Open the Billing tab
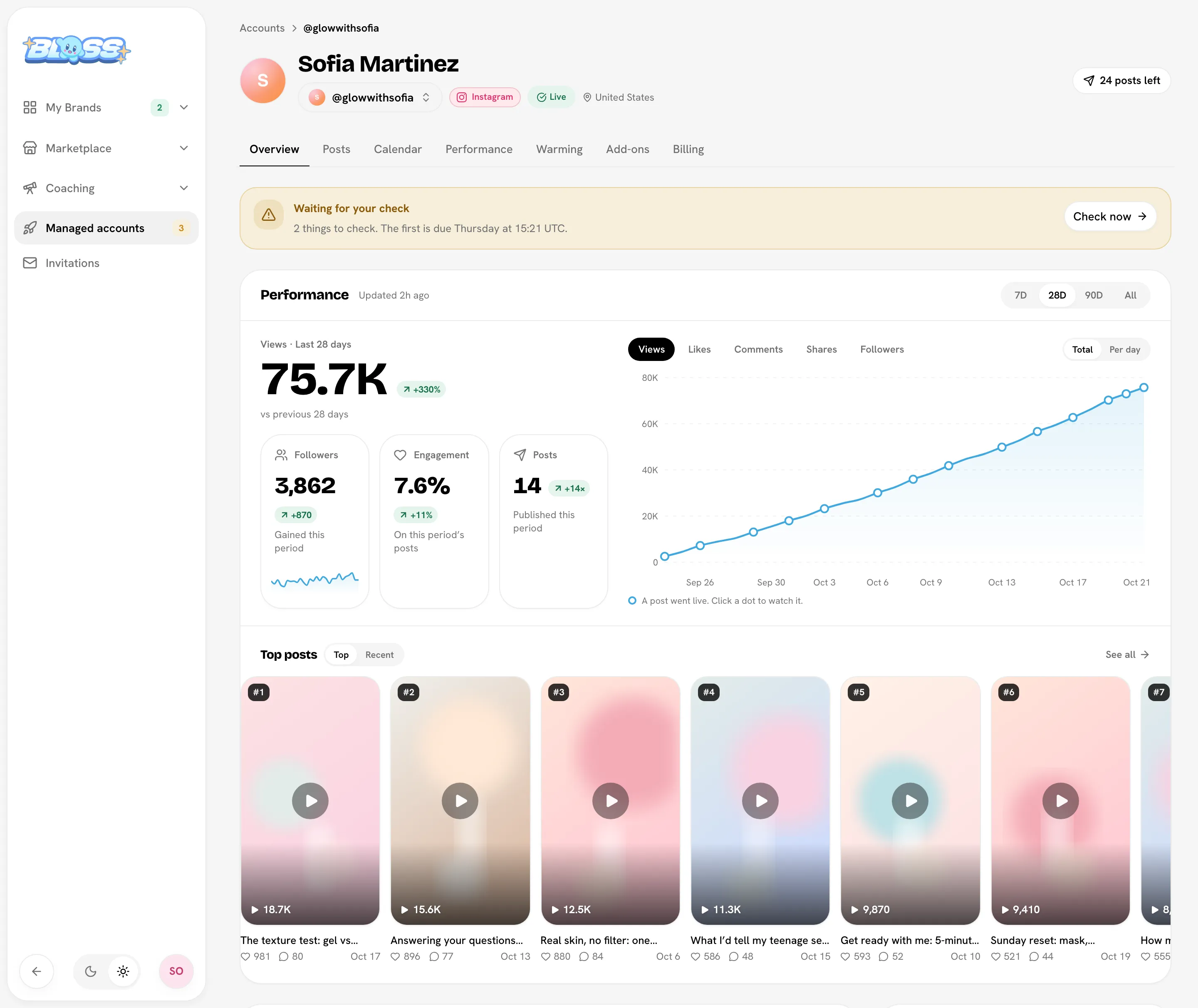Viewport: 1198px width, 1008px height. coord(688,149)
